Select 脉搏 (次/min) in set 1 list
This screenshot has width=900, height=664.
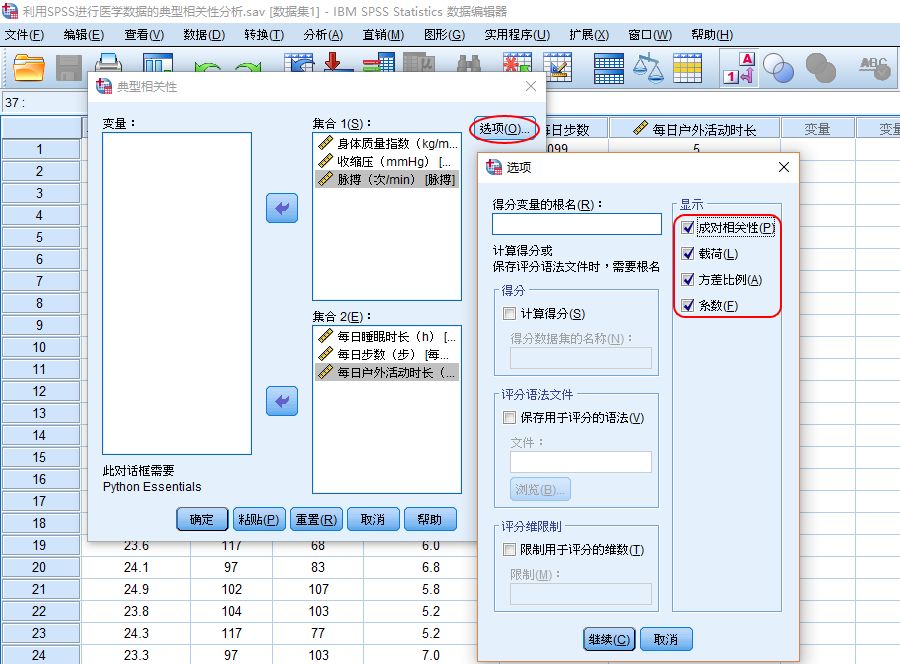tap(387, 179)
